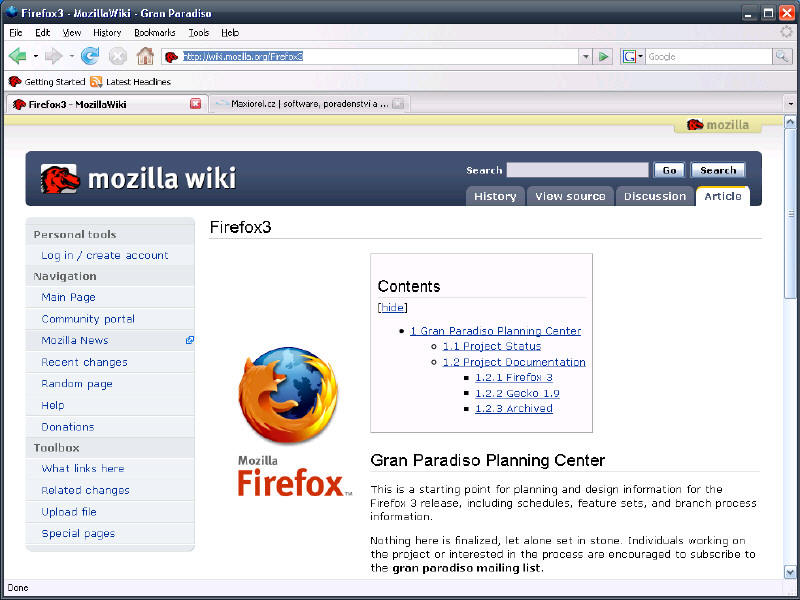Screen dimensions: 800x600
Task: Click the Google search engine icon
Action: point(629,57)
